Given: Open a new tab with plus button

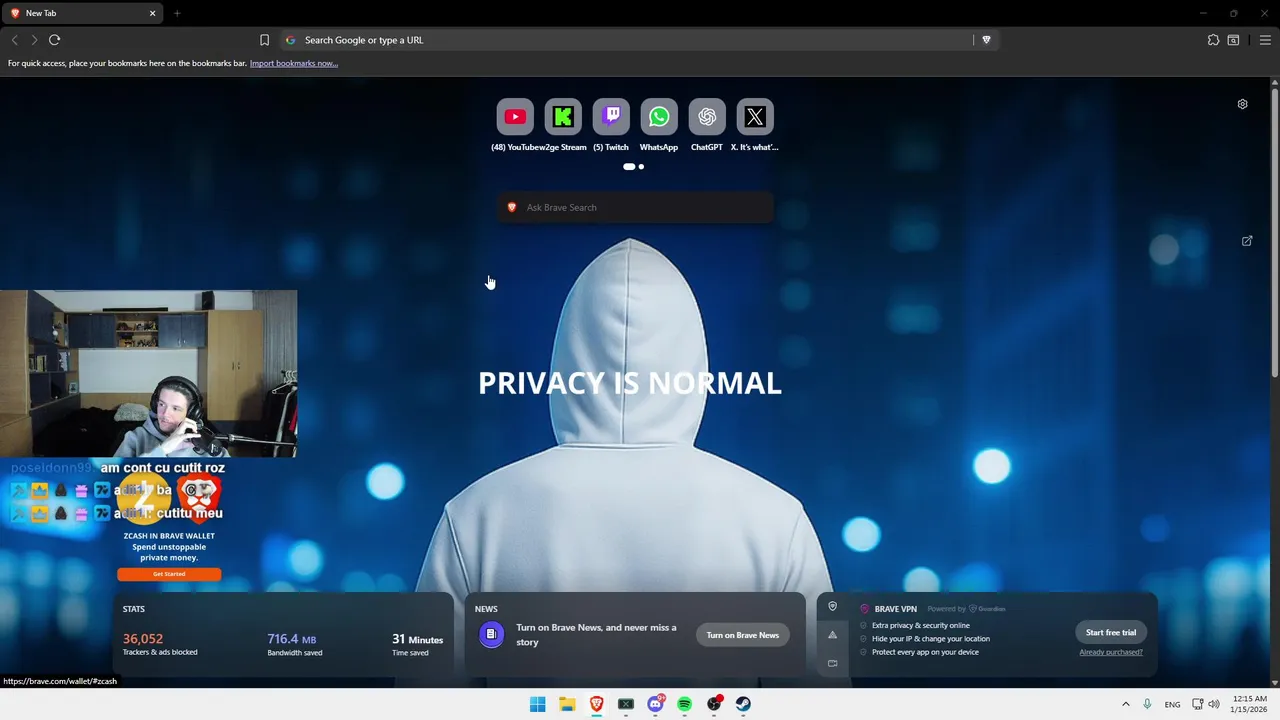Looking at the screenshot, I should click(x=177, y=13).
